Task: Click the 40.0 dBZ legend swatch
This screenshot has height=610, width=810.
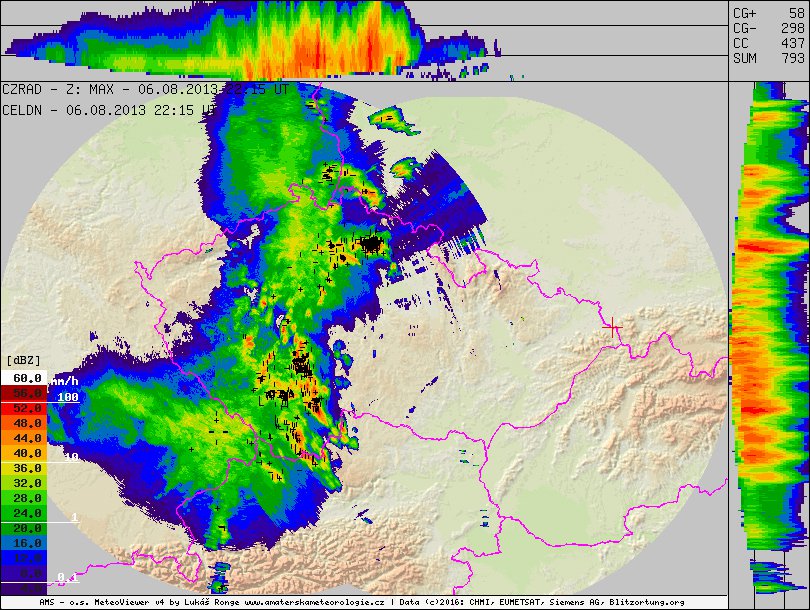Action: (x=24, y=453)
